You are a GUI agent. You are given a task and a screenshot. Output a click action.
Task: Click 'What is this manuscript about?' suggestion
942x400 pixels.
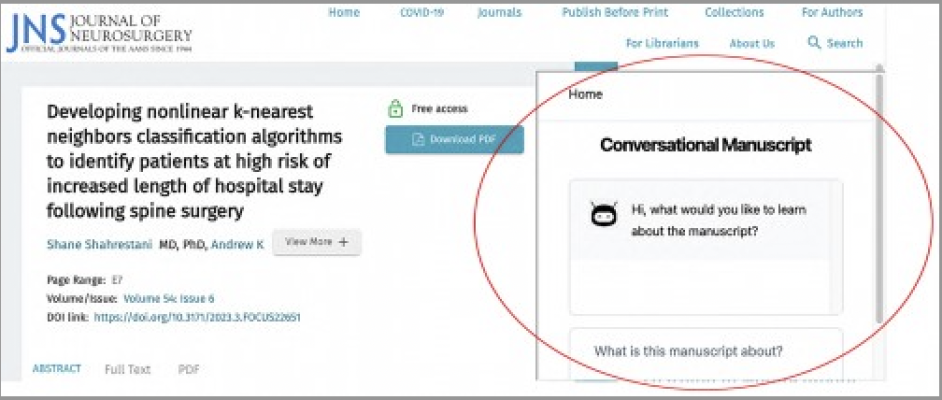(x=688, y=352)
